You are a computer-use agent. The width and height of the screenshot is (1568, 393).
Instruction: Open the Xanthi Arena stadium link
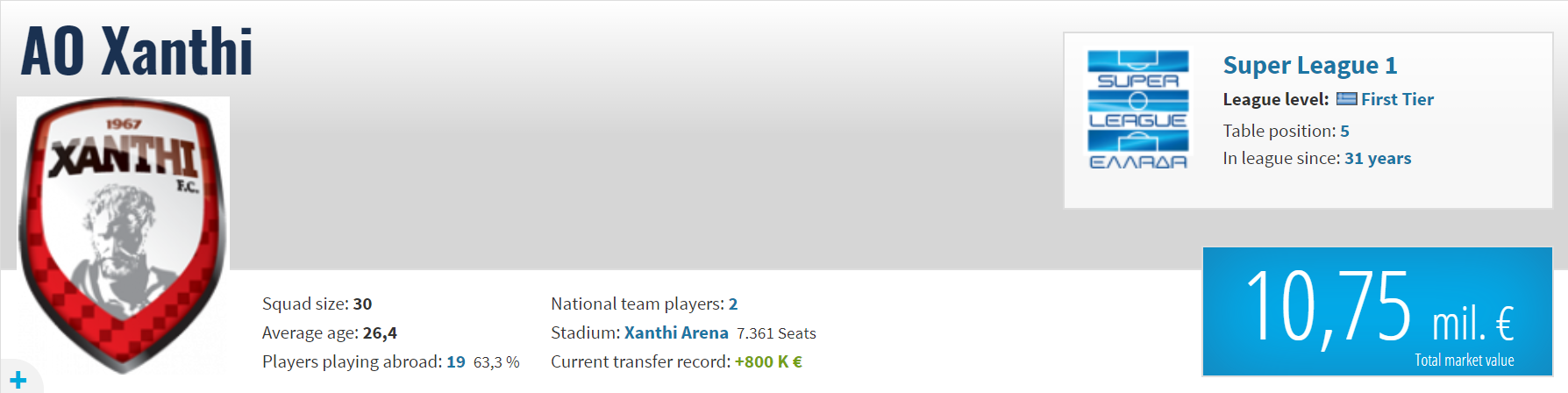pyautogui.click(x=676, y=332)
